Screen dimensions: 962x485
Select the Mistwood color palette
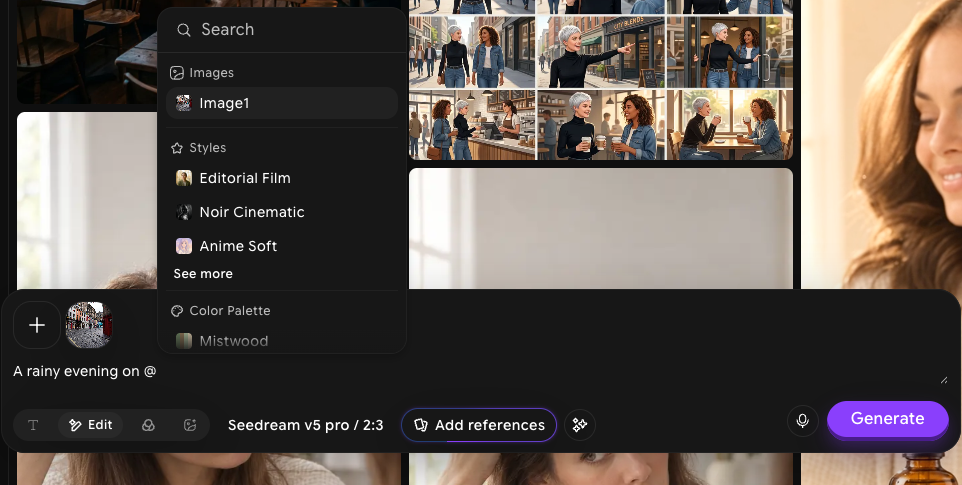point(282,341)
